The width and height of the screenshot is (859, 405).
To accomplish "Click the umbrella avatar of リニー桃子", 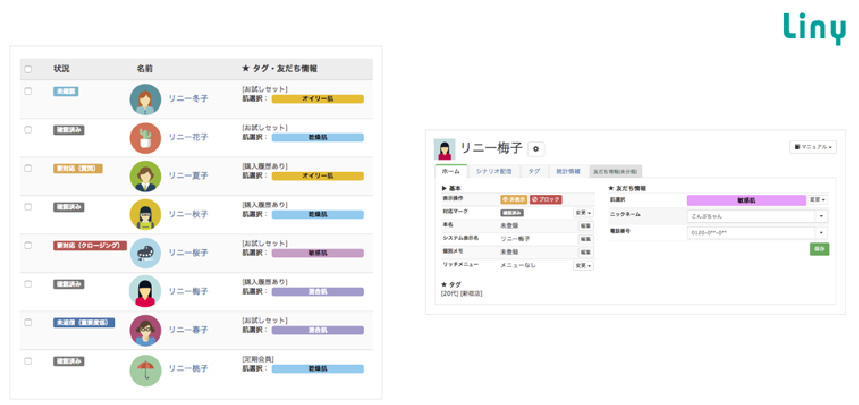I will point(145,370).
